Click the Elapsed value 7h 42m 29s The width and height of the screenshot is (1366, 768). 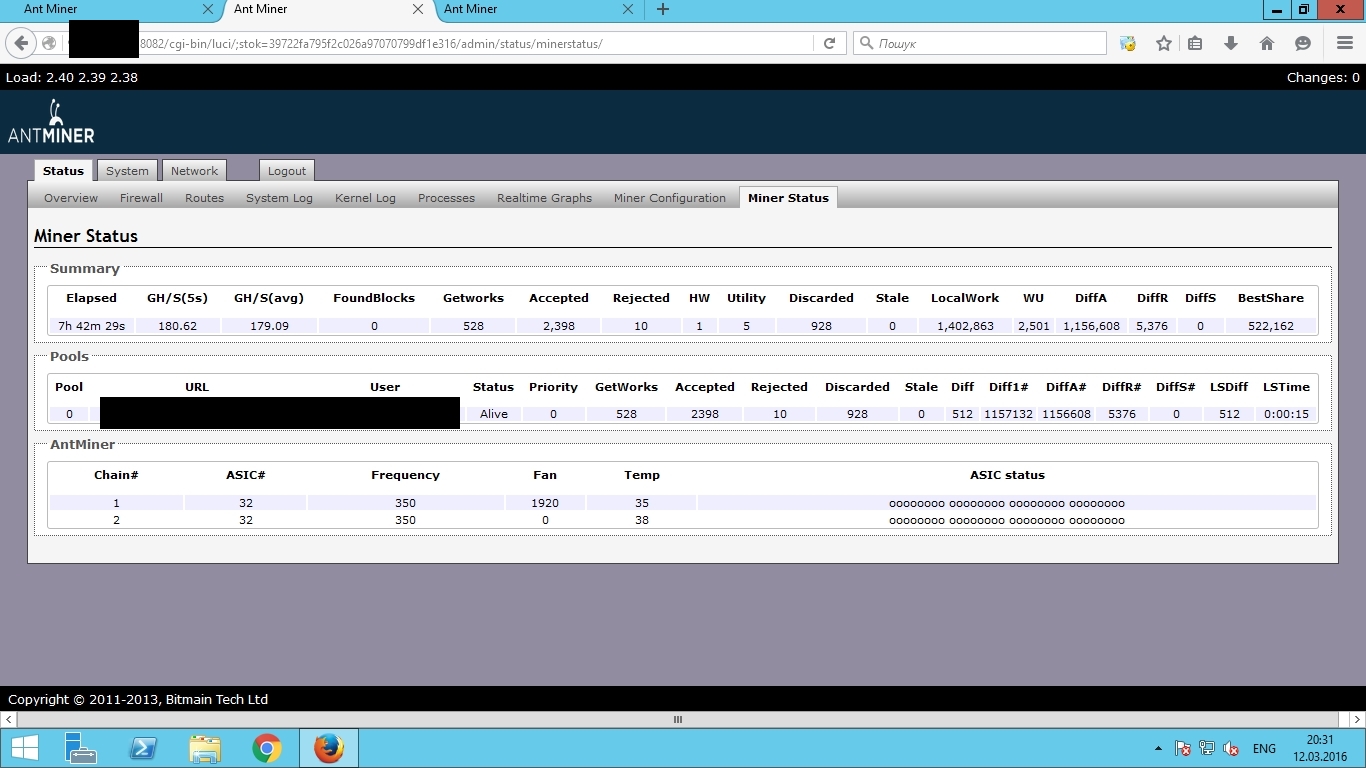point(91,326)
